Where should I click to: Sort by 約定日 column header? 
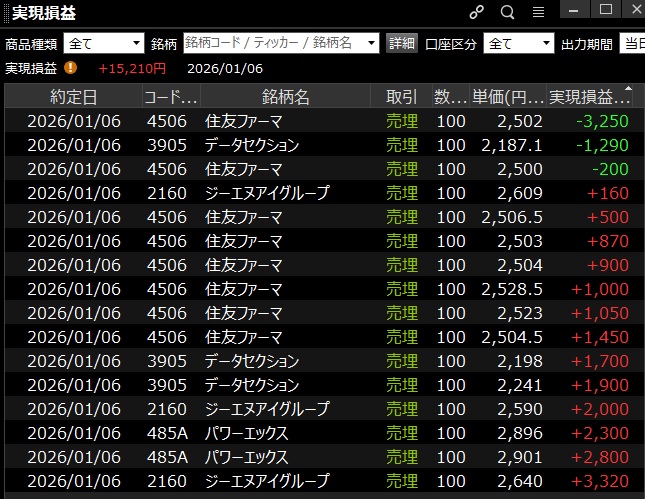[x=73, y=97]
